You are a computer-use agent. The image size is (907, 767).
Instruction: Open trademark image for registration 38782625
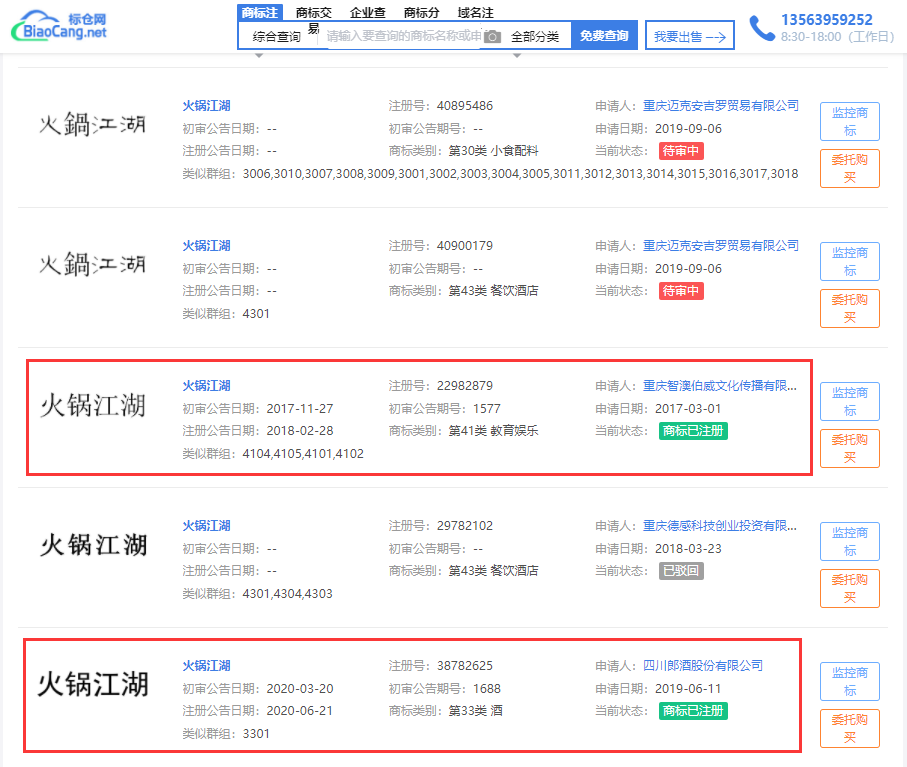click(x=93, y=684)
